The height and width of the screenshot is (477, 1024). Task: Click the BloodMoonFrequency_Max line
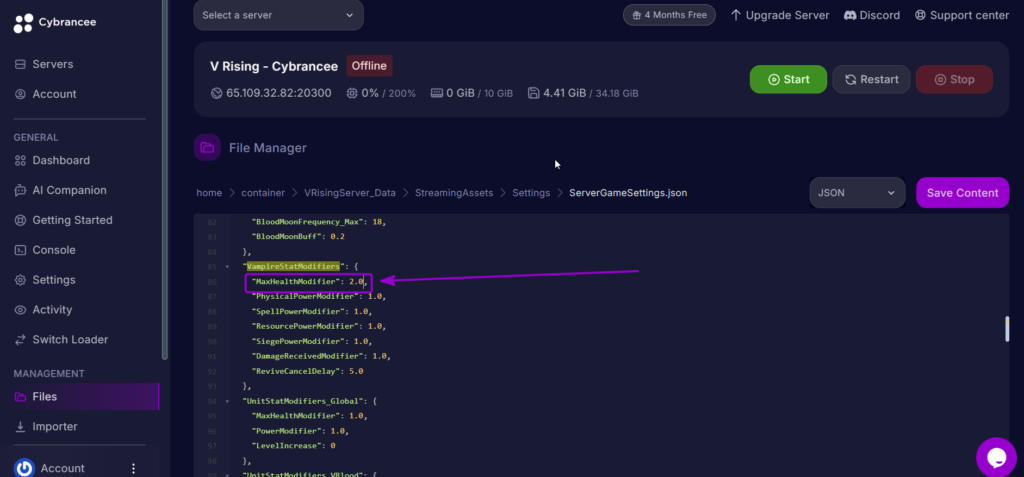pos(319,222)
